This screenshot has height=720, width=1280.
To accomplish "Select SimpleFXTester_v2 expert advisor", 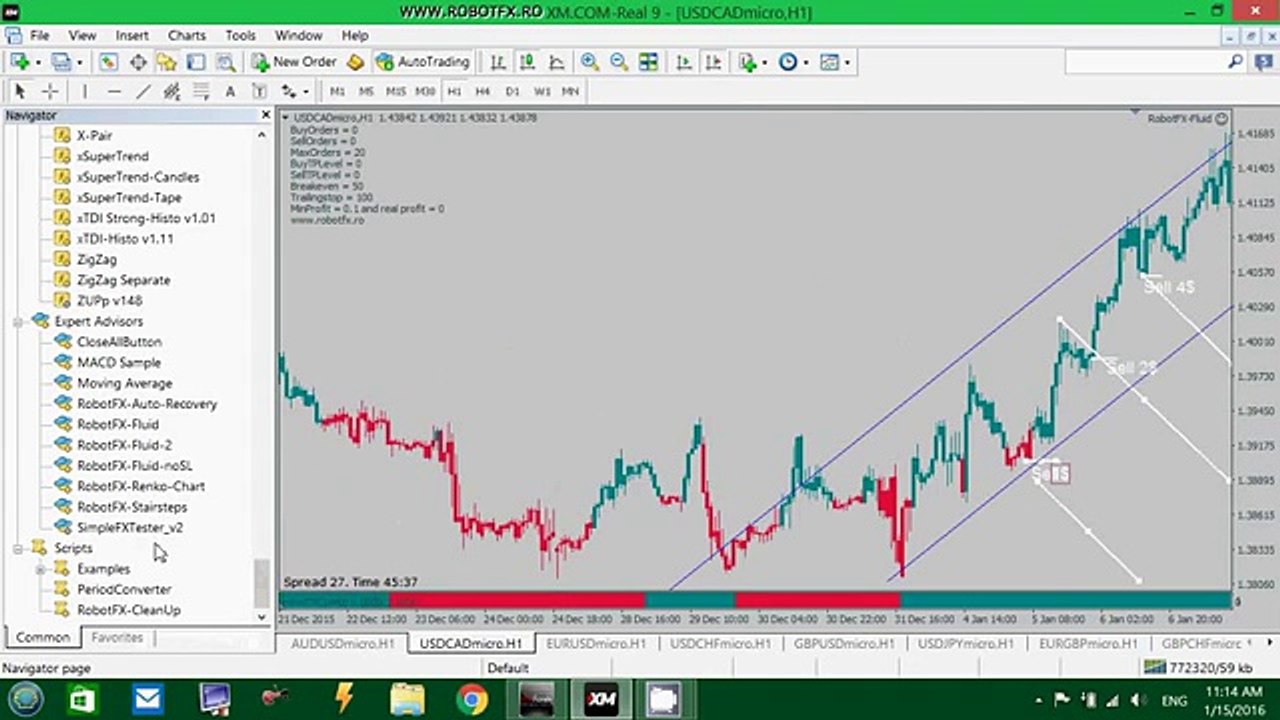I will point(130,527).
